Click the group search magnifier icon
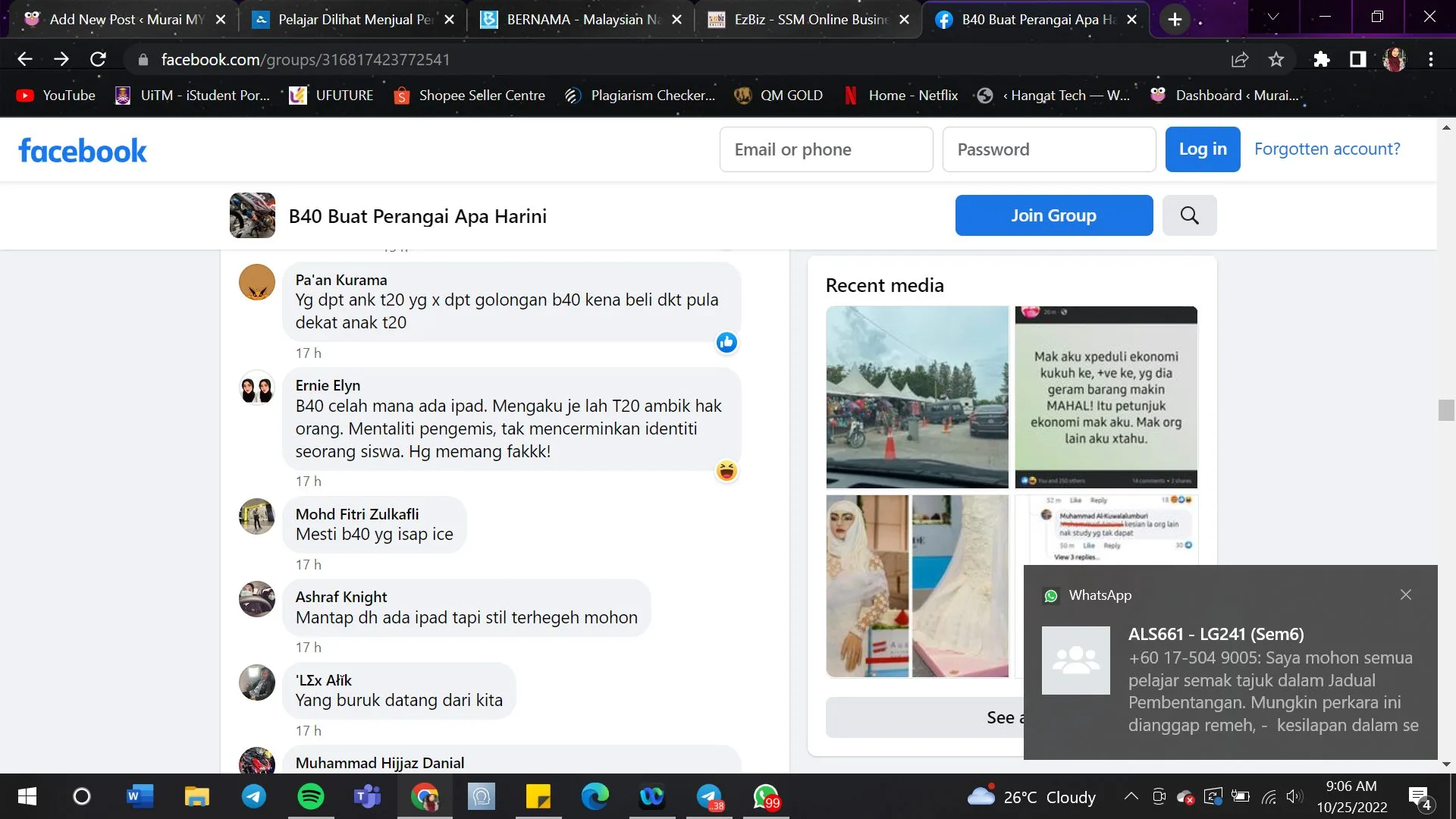This screenshot has height=819, width=1456. 1189,215
